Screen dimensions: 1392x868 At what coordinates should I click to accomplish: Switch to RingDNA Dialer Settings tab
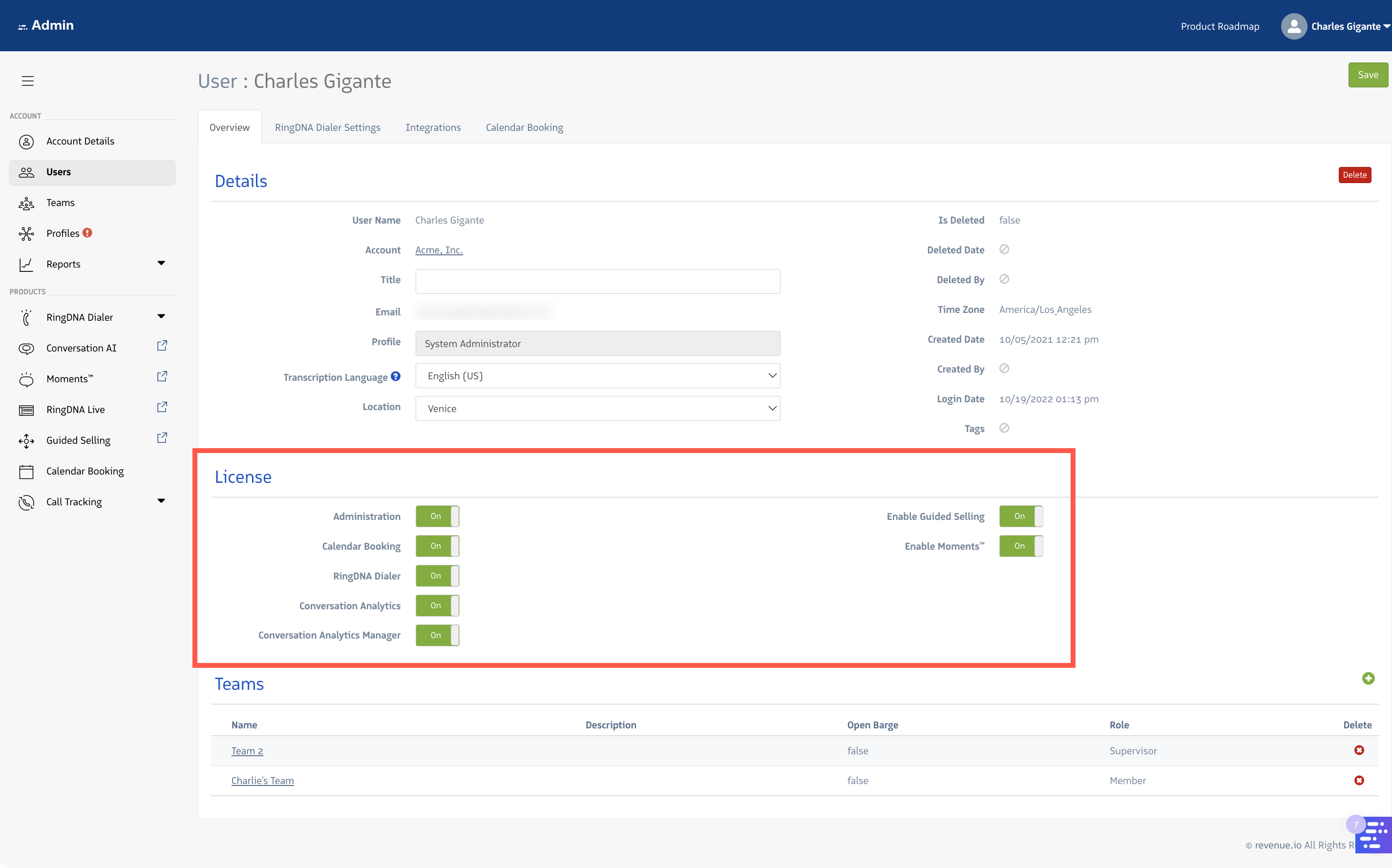[327, 127]
